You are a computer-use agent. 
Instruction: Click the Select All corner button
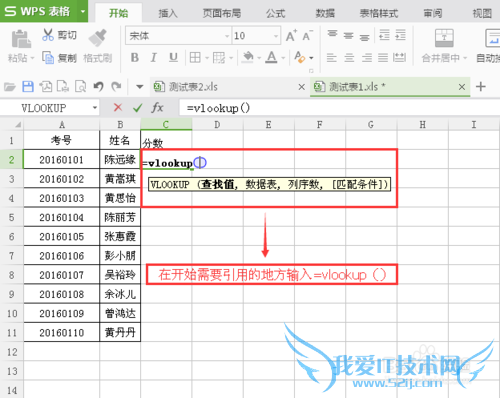(12, 125)
